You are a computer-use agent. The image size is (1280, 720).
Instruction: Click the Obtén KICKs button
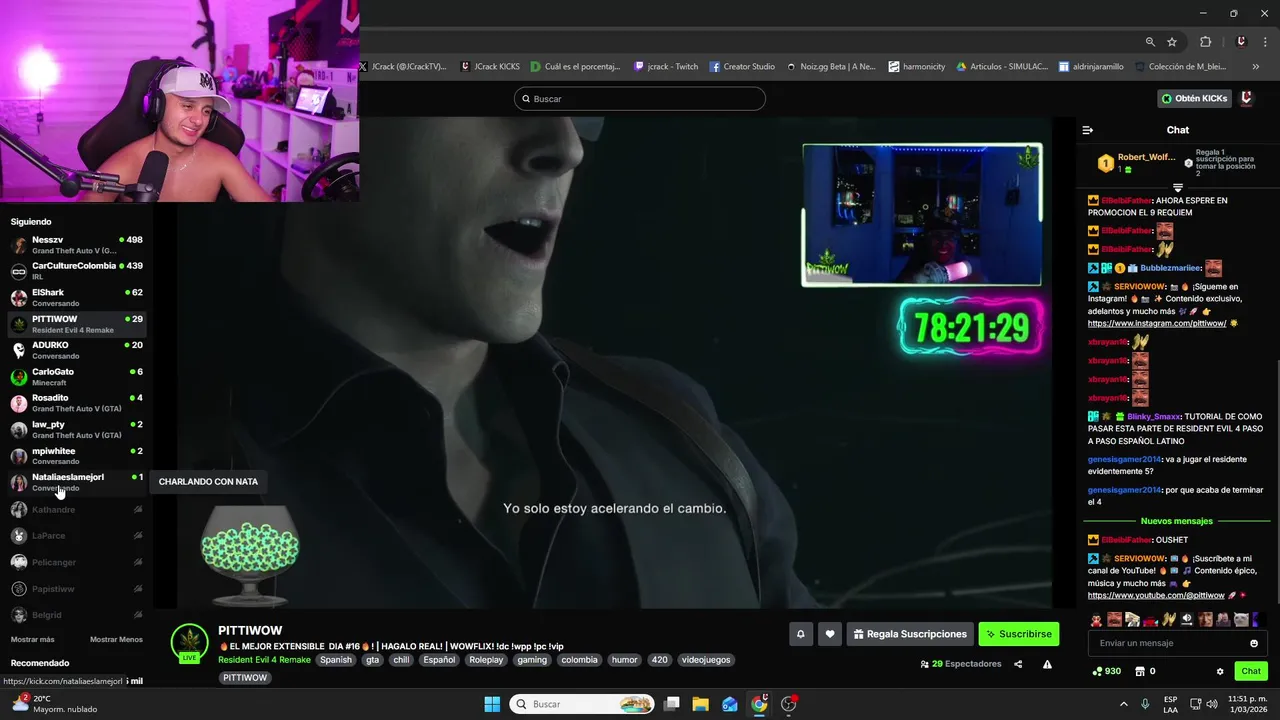[x=1194, y=98]
